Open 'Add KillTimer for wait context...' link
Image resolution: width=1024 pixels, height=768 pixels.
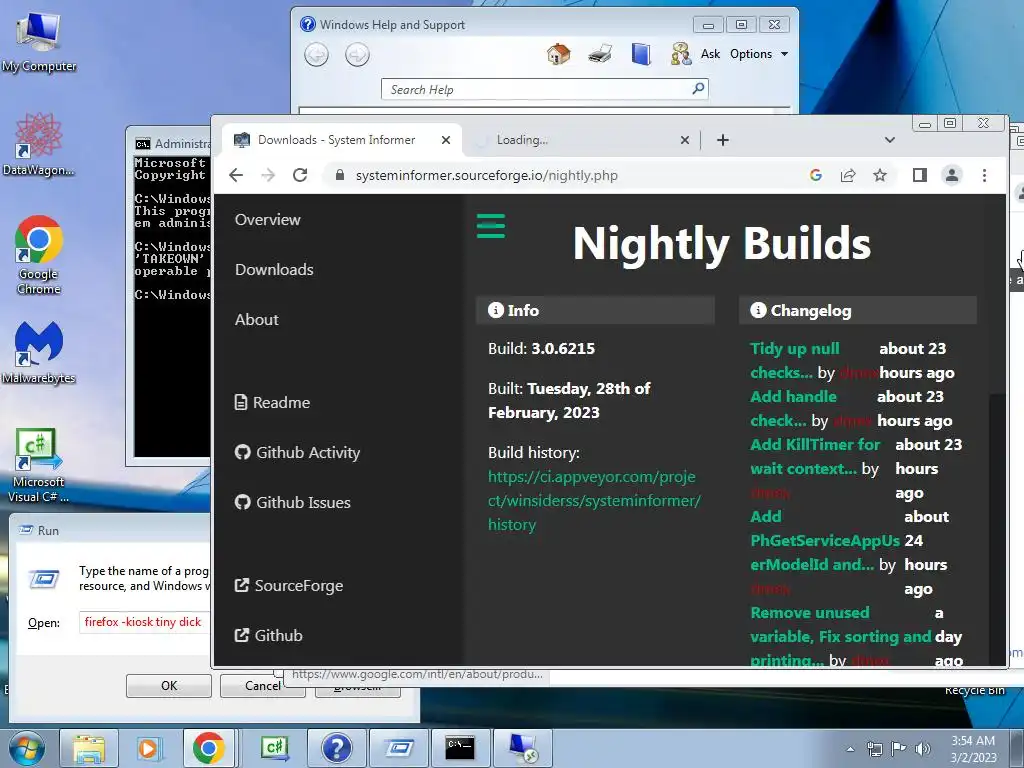click(815, 456)
